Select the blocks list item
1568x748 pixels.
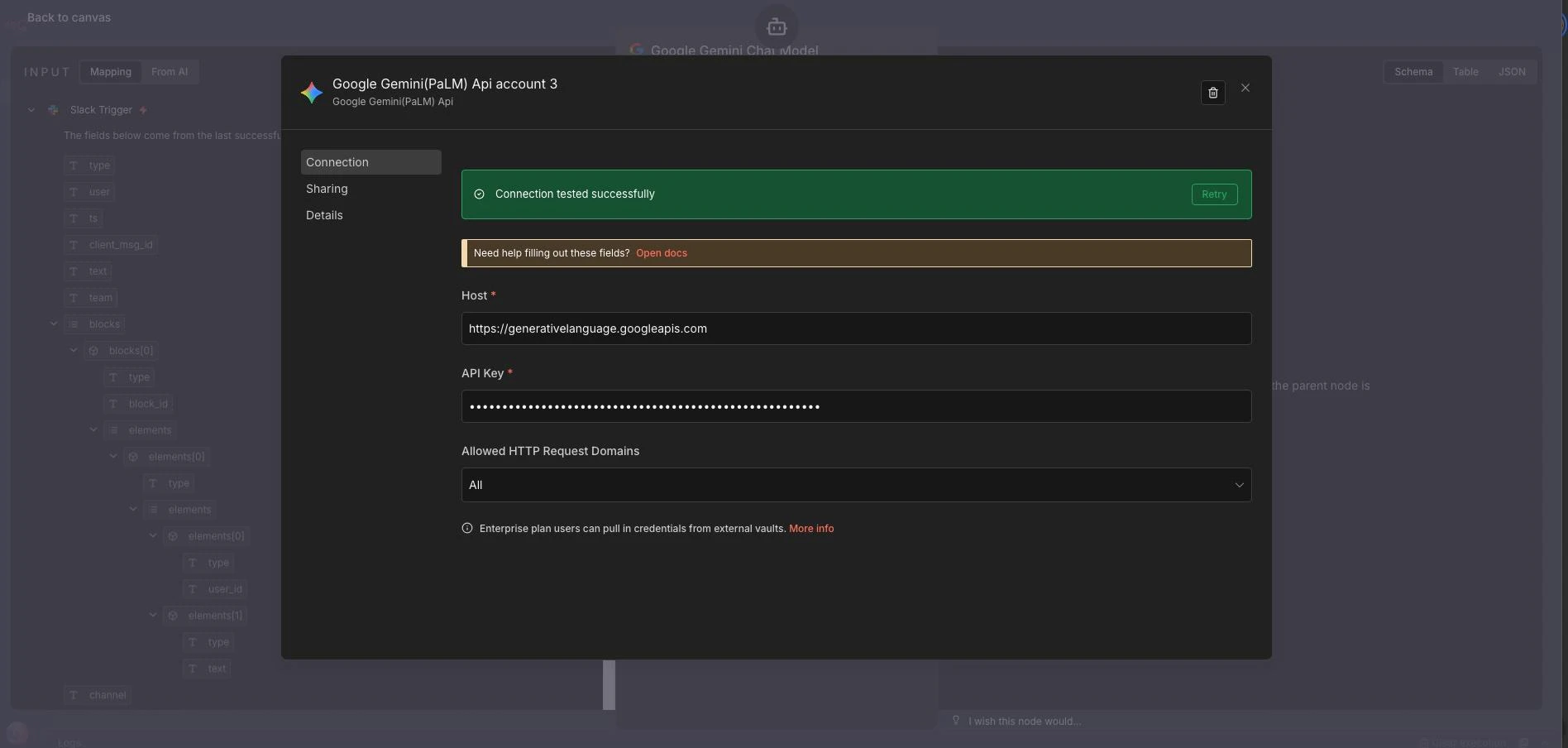(x=94, y=324)
